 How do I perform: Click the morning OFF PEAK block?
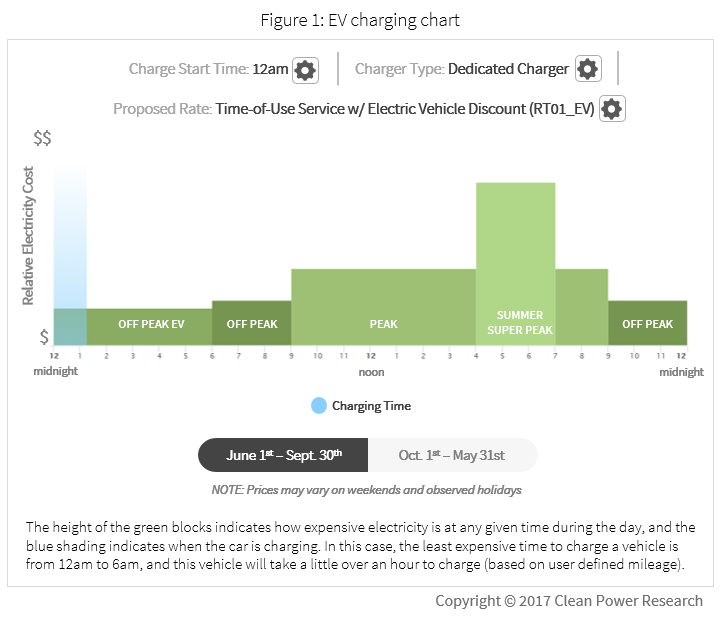pos(252,323)
